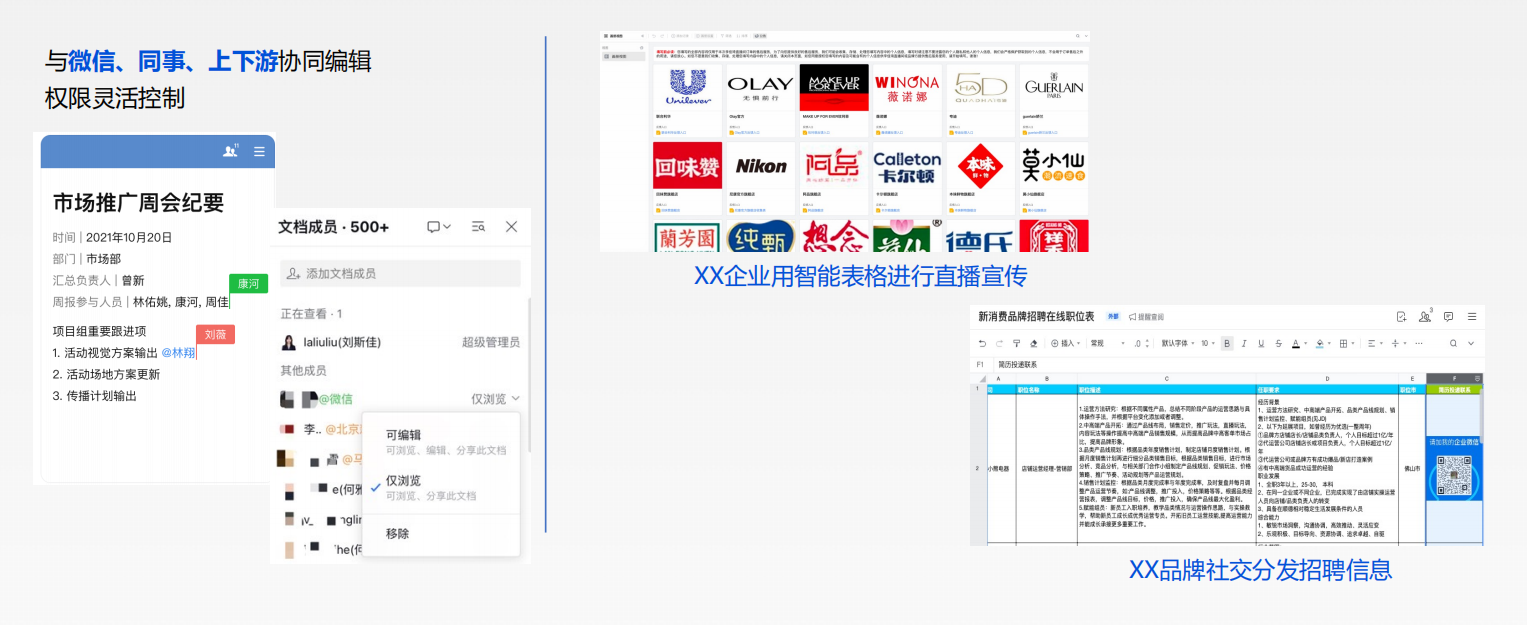Open hamburger menu in spreadsheet header
Screen dimensions: 1527x625
pos(1472,316)
